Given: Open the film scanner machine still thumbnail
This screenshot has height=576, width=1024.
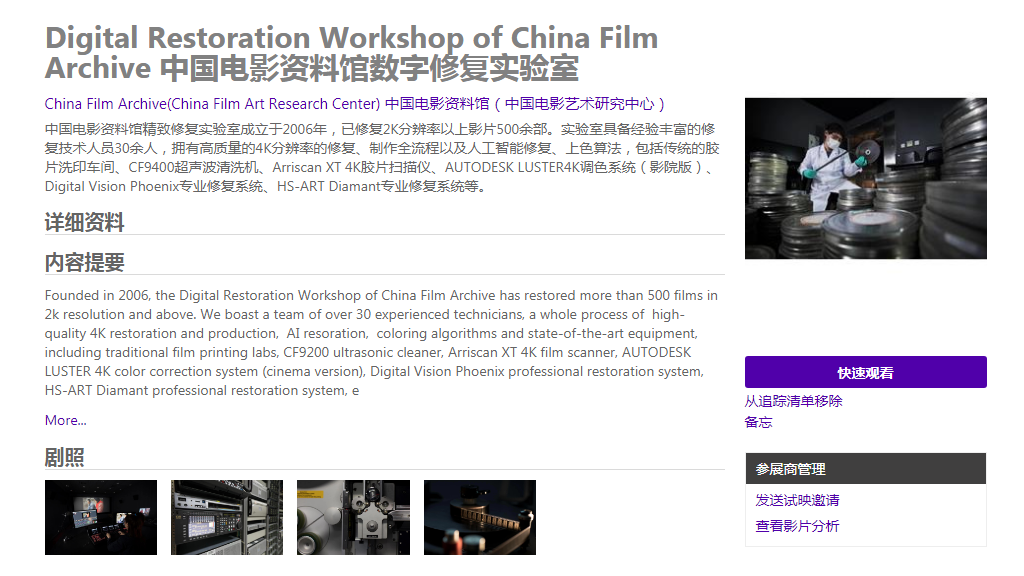Looking at the screenshot, I should 353,517.
